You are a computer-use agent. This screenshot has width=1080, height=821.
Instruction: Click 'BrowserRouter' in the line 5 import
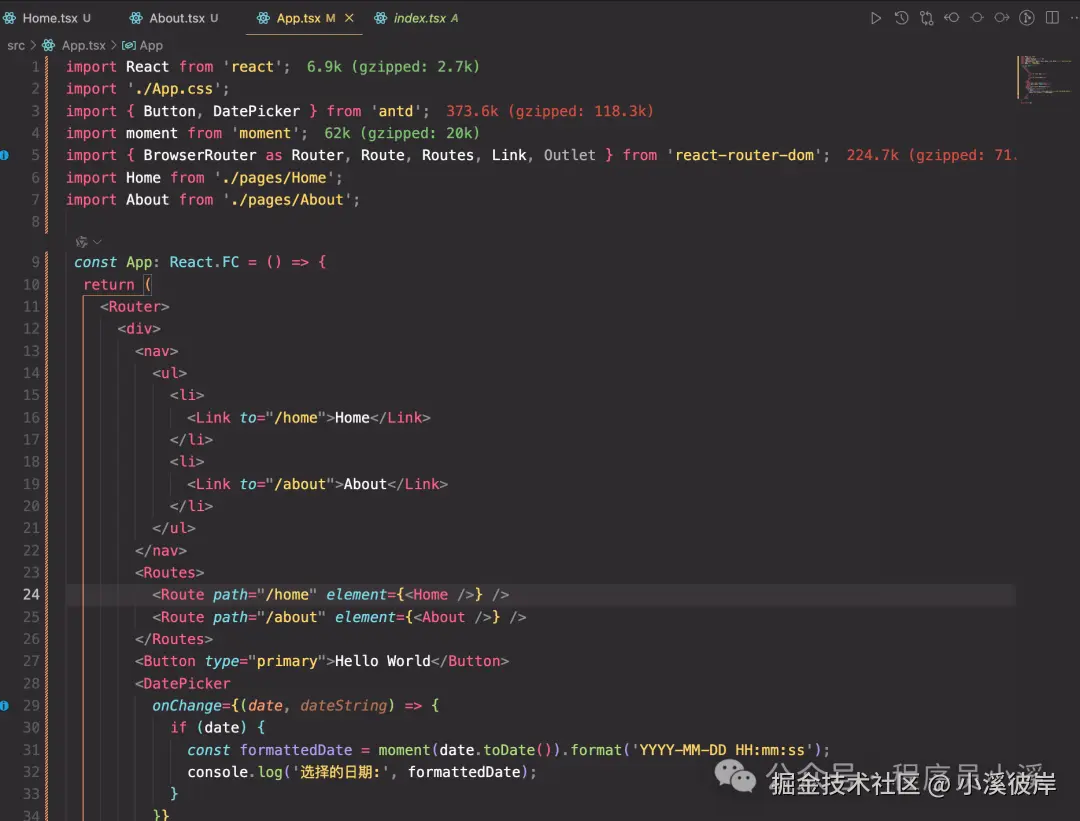tap(200, 155)
